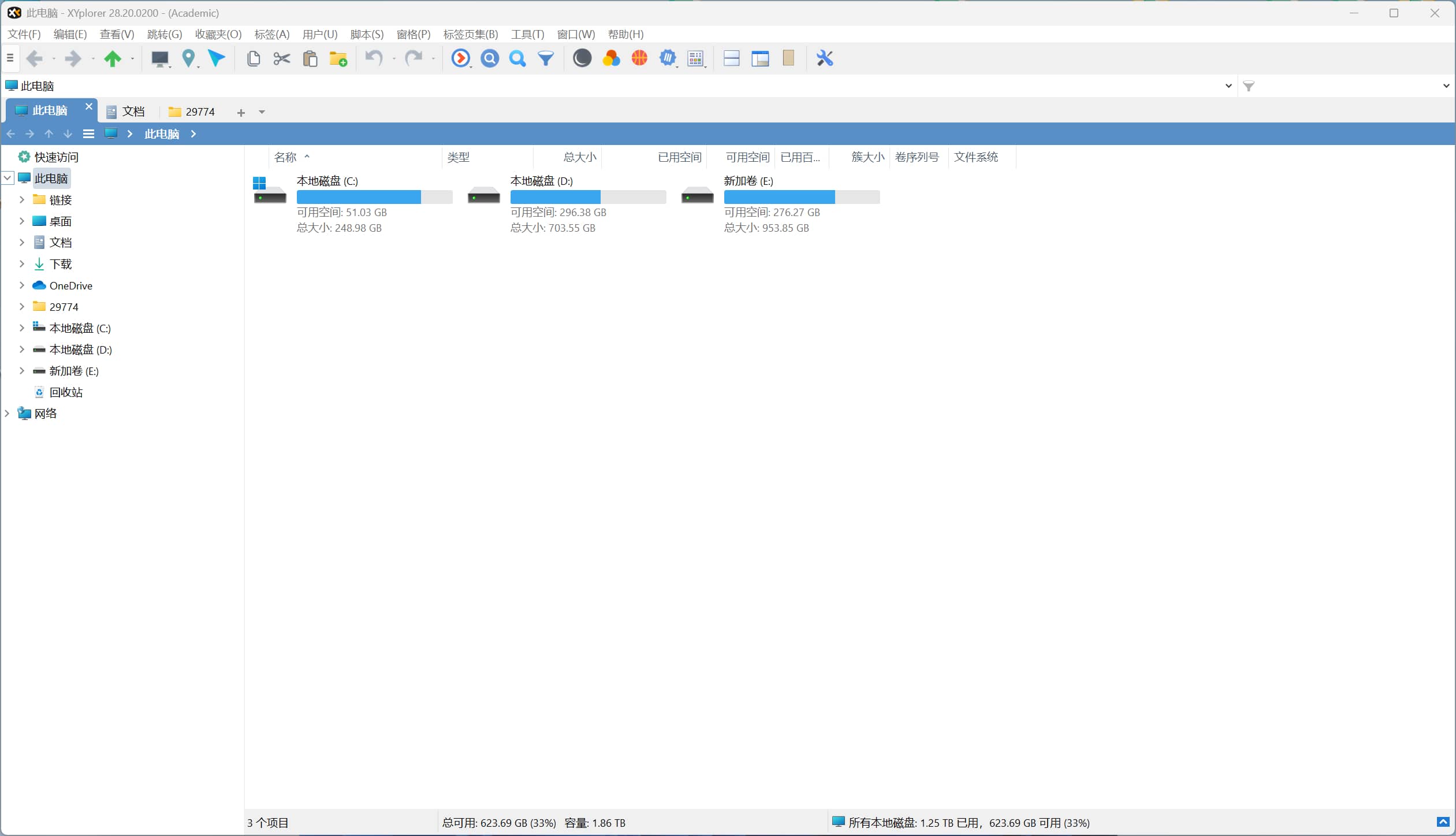Open the tab list dropdown arrow
Screen dimensions: 1456x836
coord(262,112)
